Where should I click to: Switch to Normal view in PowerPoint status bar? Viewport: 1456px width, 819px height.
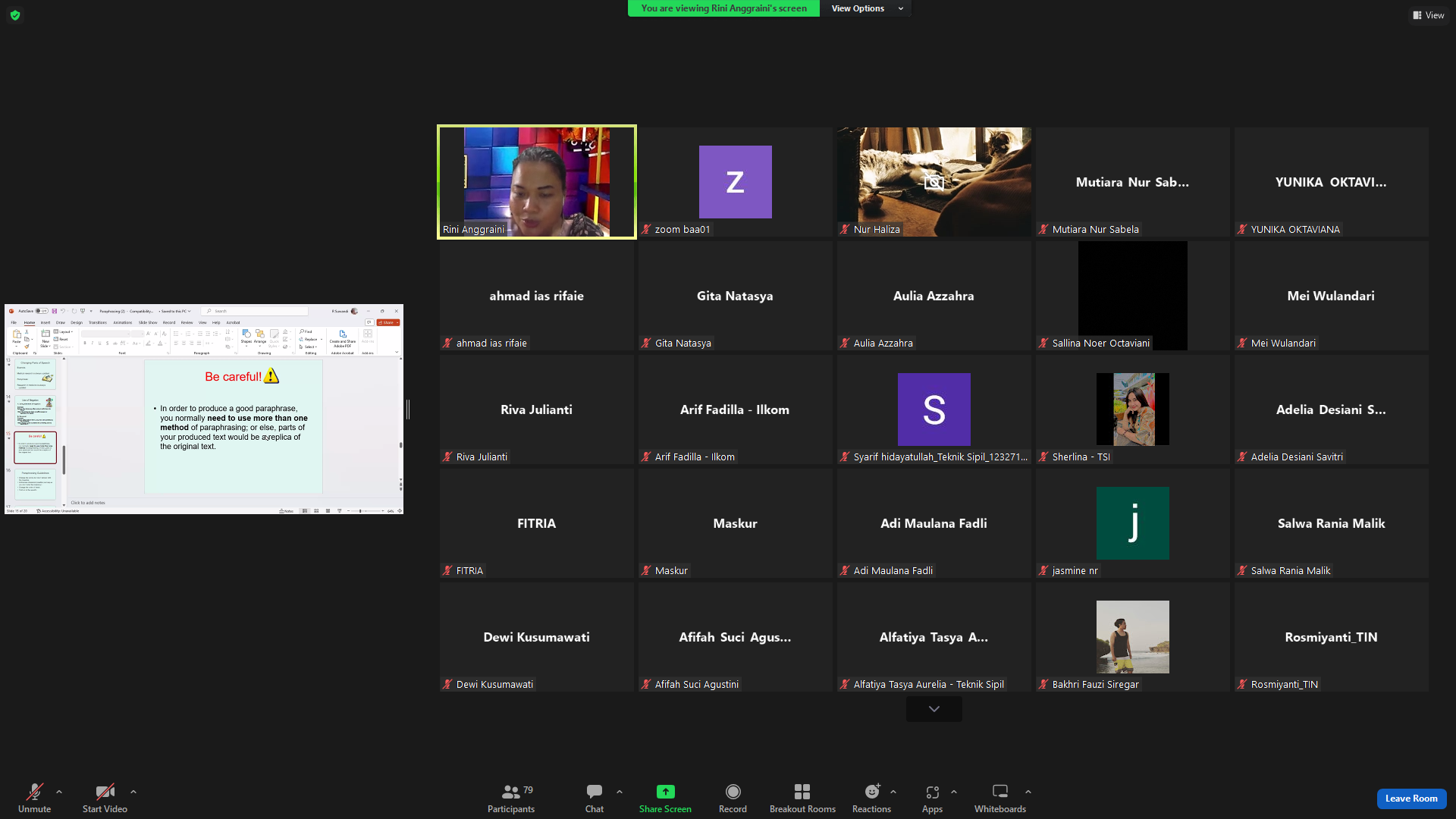[x=305, y=511]
